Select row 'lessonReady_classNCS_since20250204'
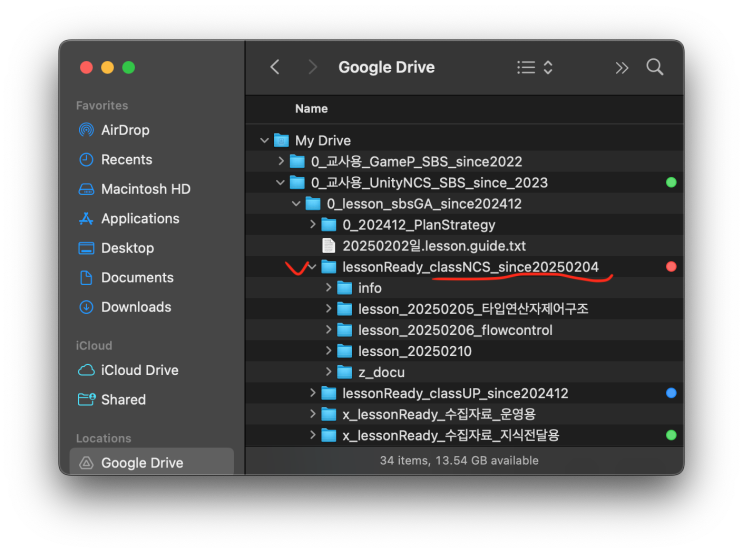The width and height of the screenshot is (743, 553). point(464,267)
